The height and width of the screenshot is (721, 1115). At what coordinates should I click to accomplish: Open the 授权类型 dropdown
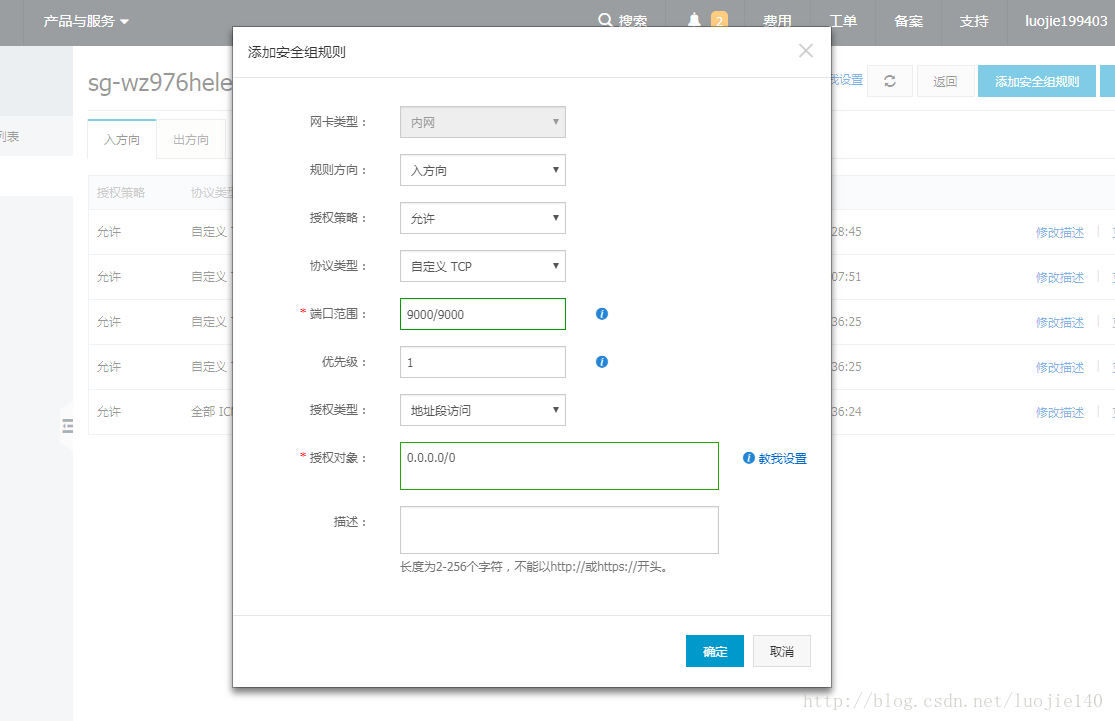point(482,410)
